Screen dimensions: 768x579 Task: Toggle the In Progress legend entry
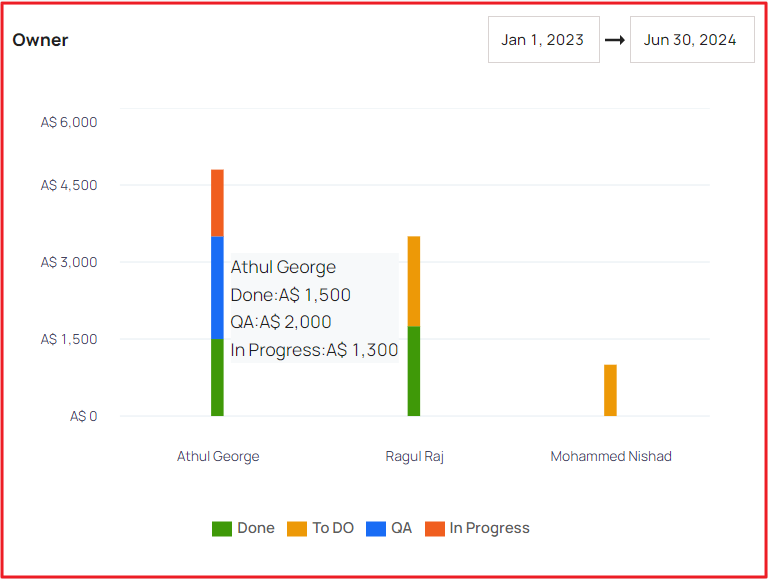477,528
